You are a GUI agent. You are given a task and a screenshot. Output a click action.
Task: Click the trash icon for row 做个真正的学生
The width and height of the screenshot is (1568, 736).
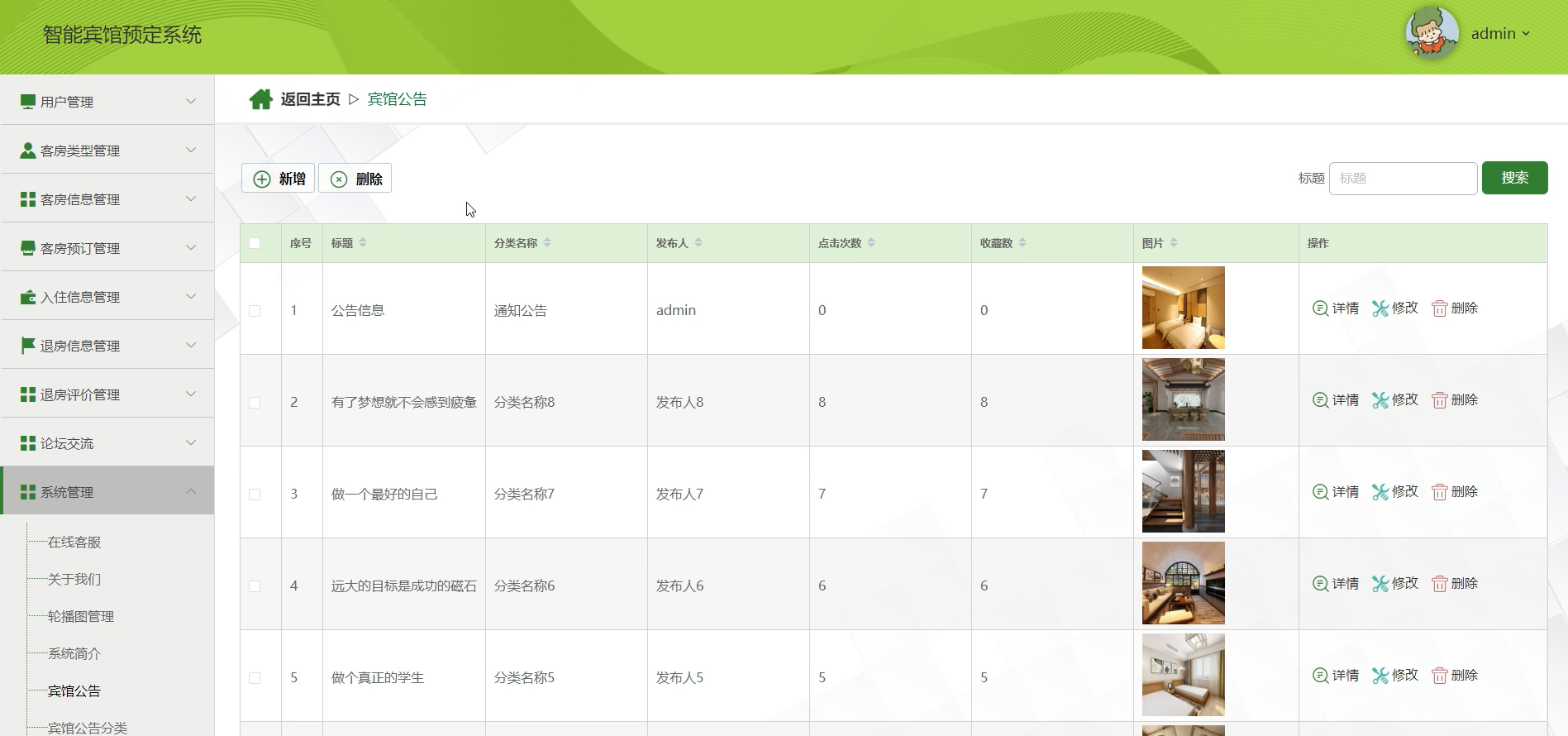click(1440, 676)
